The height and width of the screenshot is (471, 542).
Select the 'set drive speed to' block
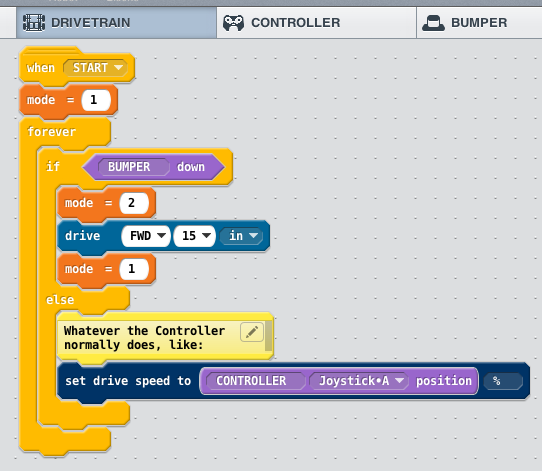tap(128, 381)
